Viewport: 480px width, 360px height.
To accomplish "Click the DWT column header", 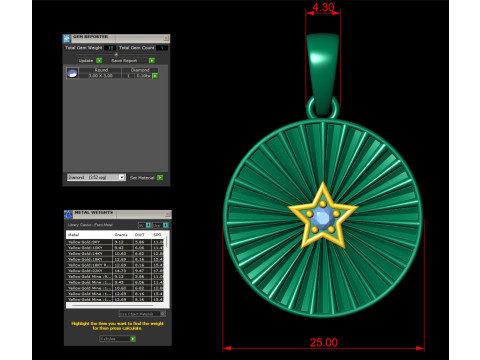I will [140, 235].
